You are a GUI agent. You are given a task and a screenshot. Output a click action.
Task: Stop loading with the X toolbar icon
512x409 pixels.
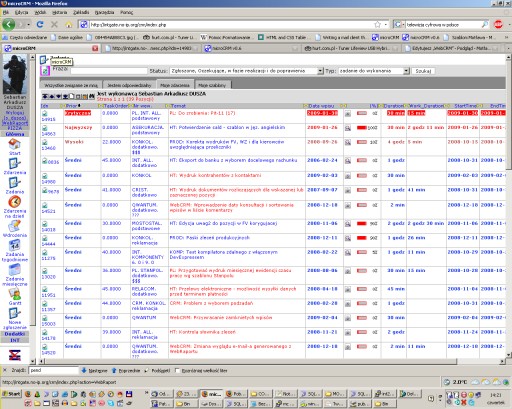54,24
